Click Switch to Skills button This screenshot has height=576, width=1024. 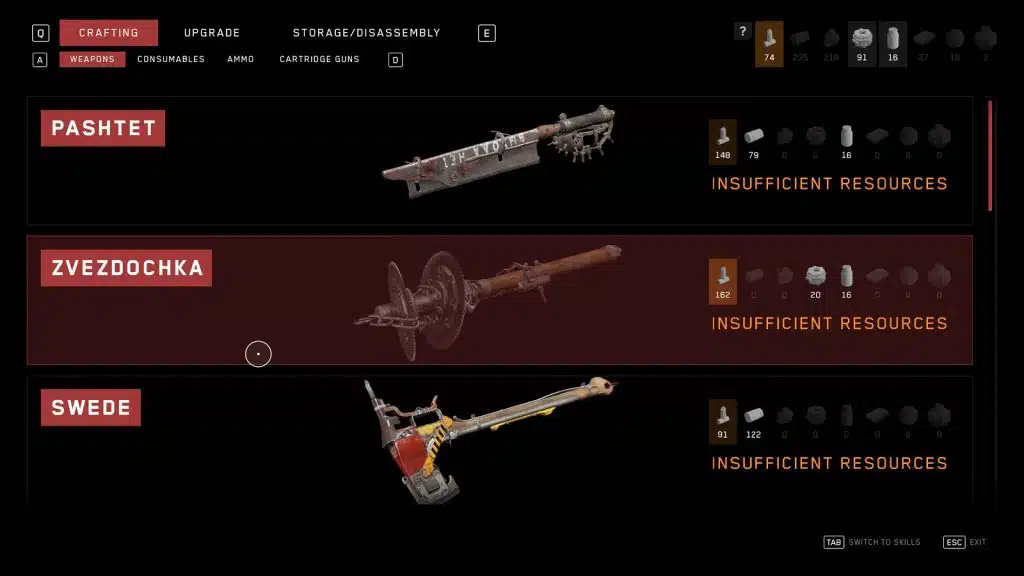tap(872, 542)
